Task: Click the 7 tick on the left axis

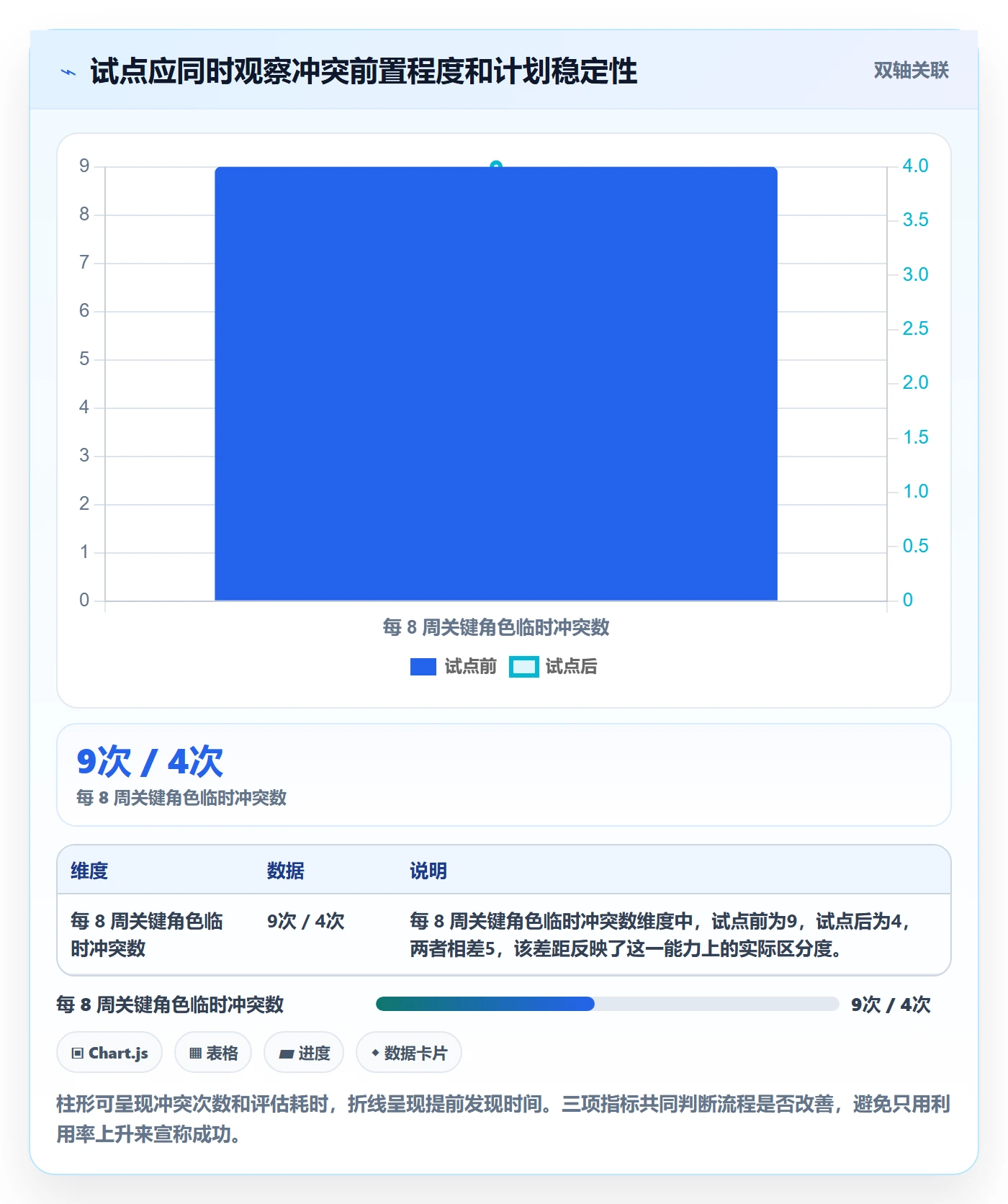Action: [x=84, y=262]
